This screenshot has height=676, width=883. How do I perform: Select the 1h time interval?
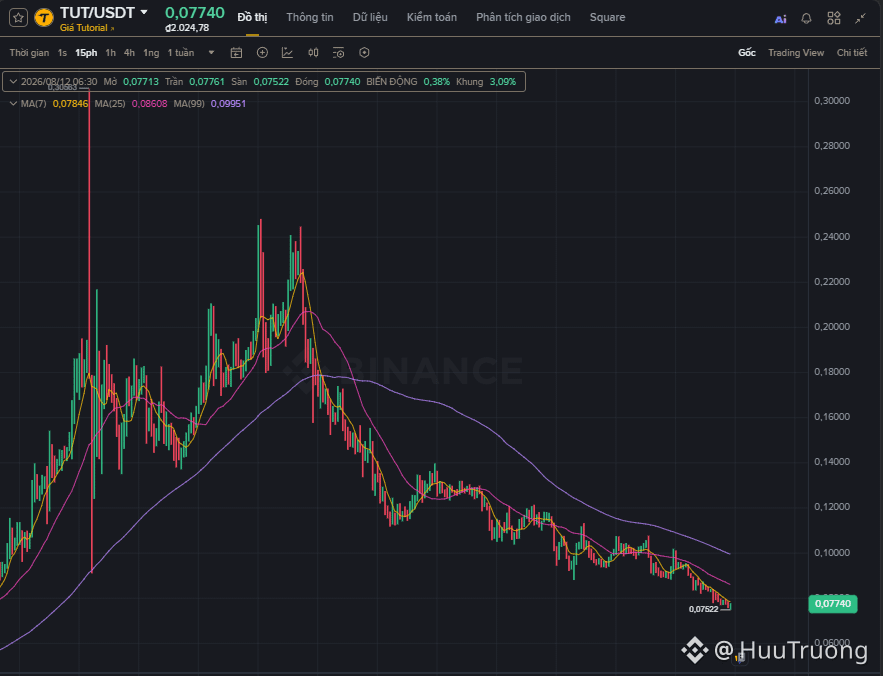coord(110,53)
